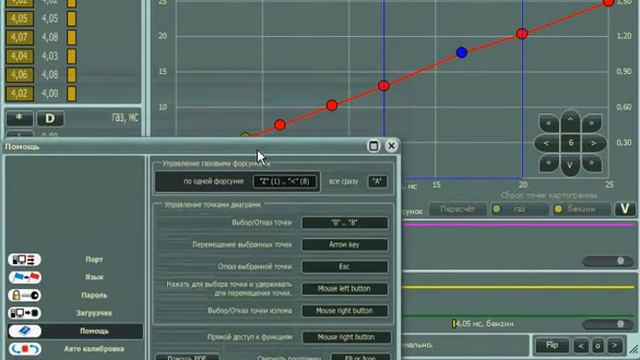Click the Загрузчик icon in sidebar
The height and width of the screenshot is (360, 640).
coord(24,313)
